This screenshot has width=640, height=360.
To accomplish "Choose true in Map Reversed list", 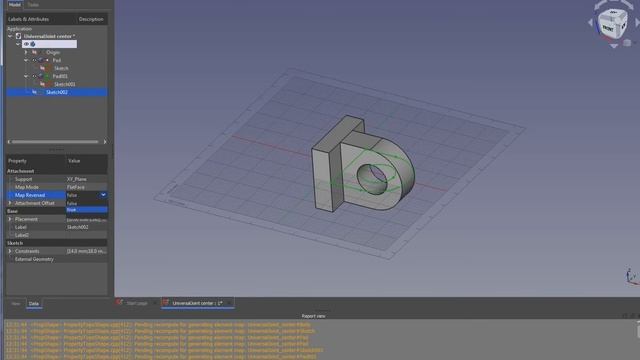I will (87, 210).
